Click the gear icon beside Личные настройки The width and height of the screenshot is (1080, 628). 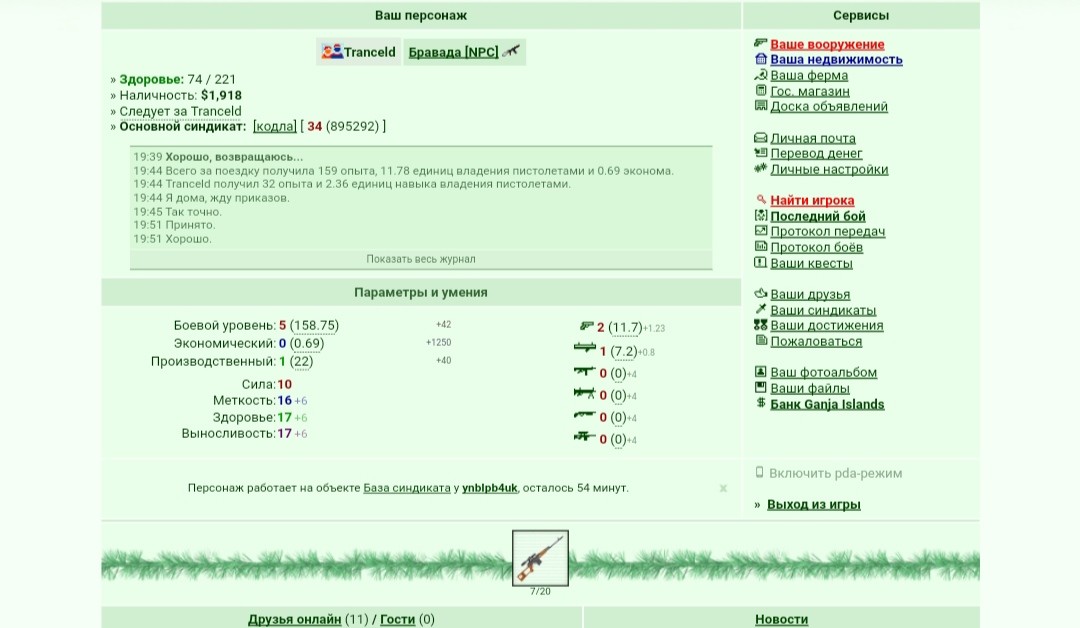coord(760,168)
